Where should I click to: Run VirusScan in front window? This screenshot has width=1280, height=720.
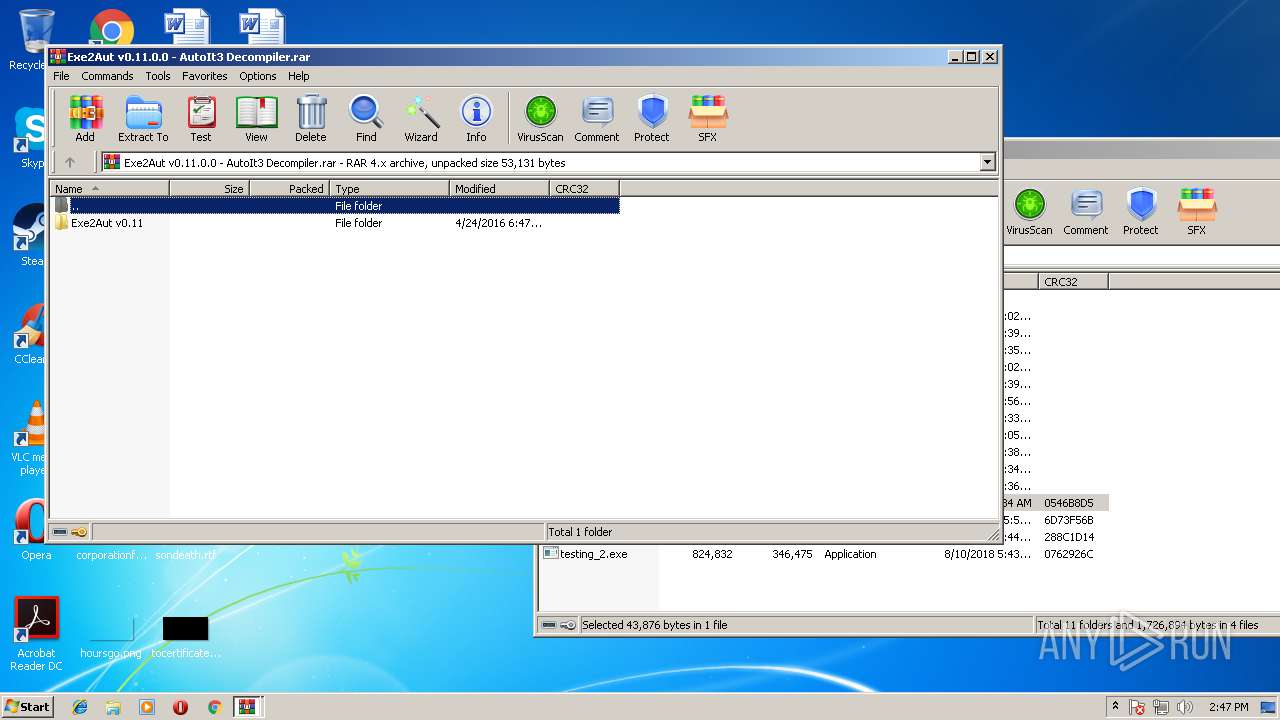(x=540, y=119)
